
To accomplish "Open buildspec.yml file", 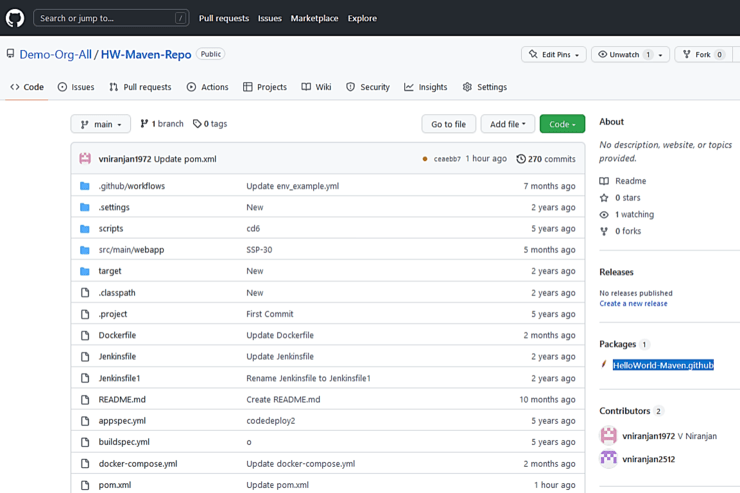I will 124,442.
